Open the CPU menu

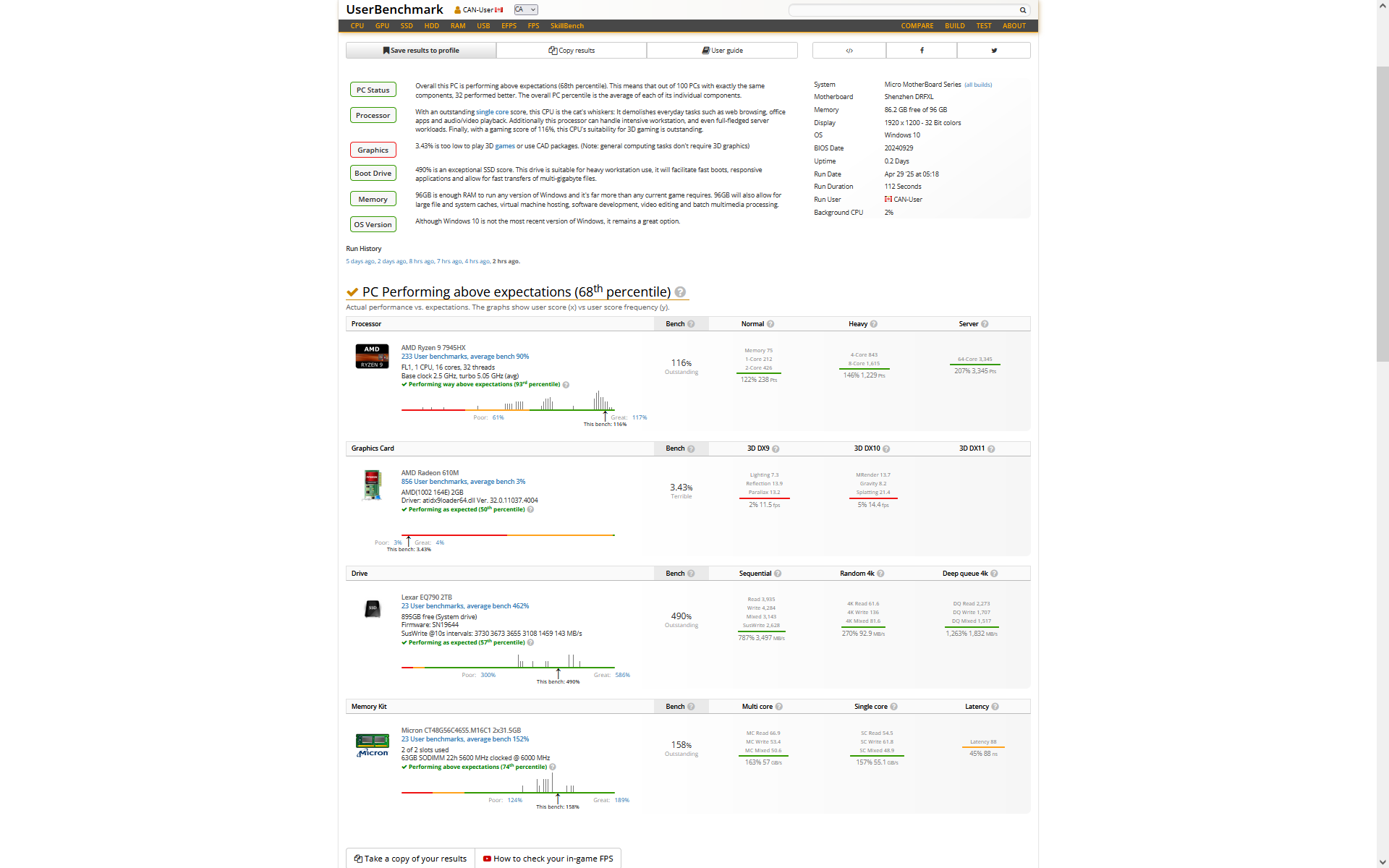coord(357,26)
